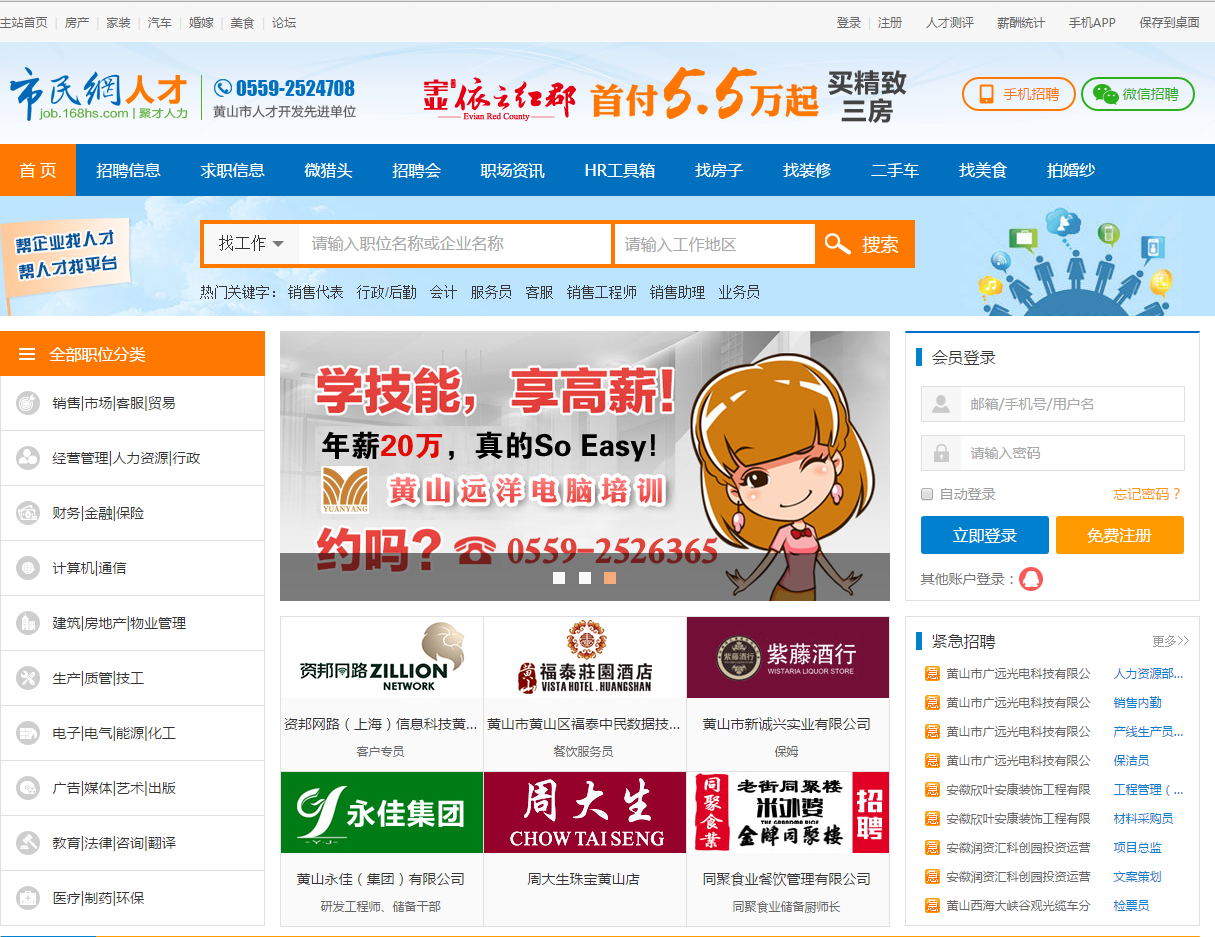Image resolution: width=1215 pixels, height=937 pixels.
Task: Click the 电子|电气|能源|化工 category icon
Action: point(28,733)
